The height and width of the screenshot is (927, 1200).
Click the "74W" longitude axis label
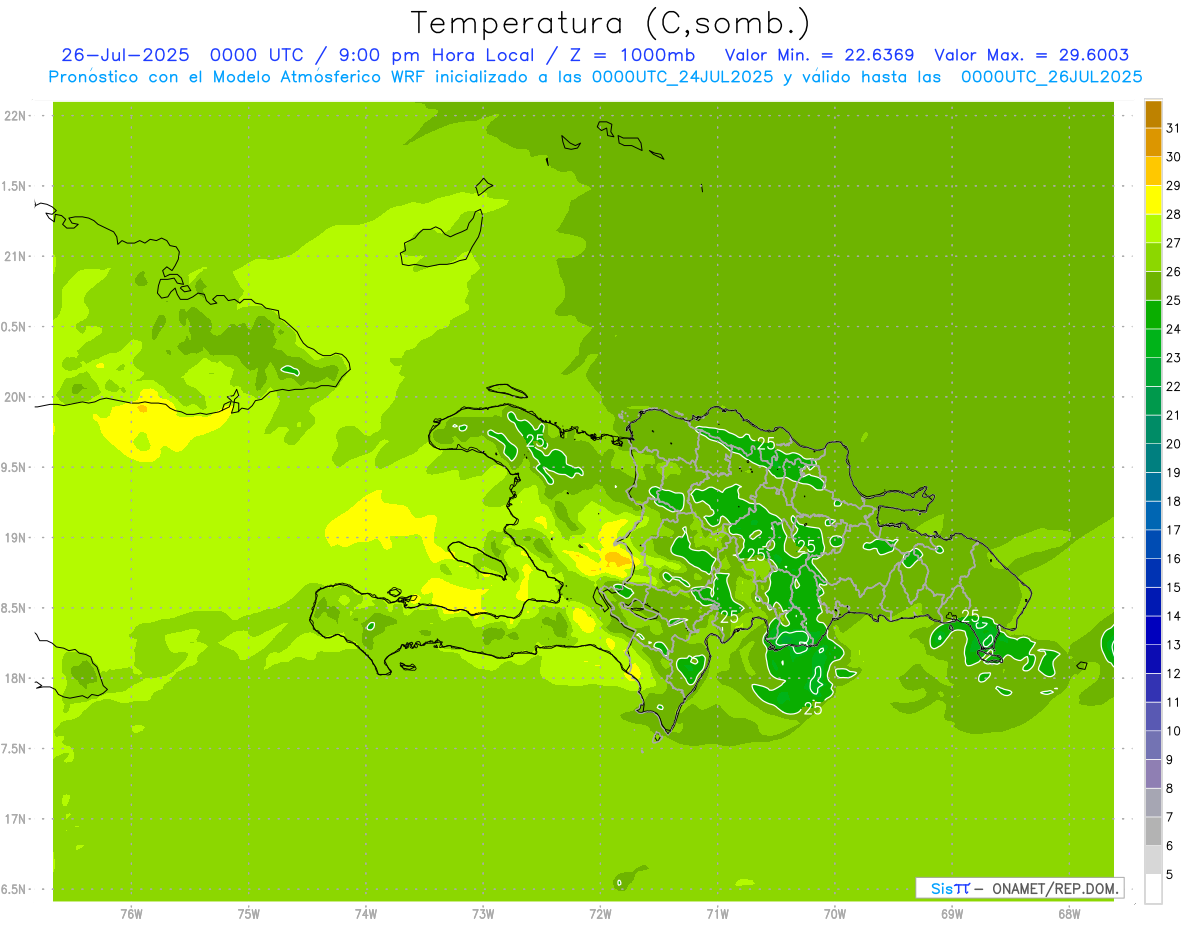[x=365, y=913]
